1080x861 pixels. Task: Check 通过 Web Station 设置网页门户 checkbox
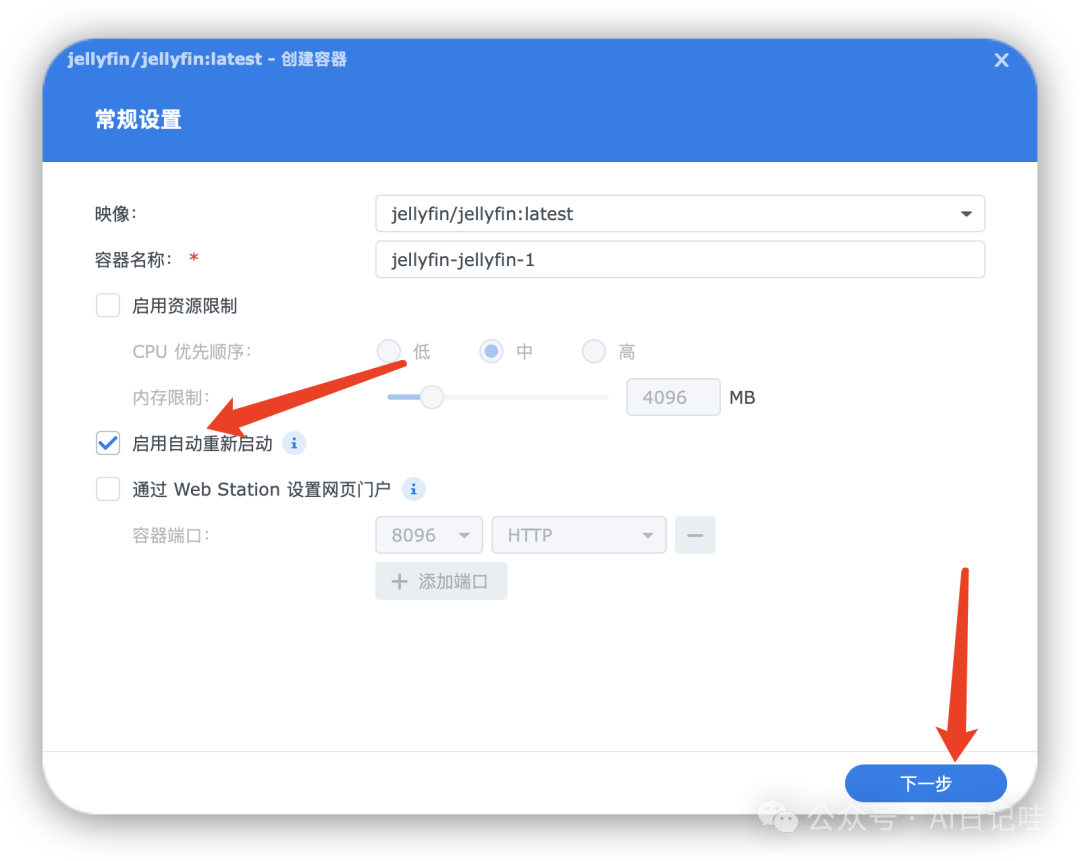pos(108,489)
